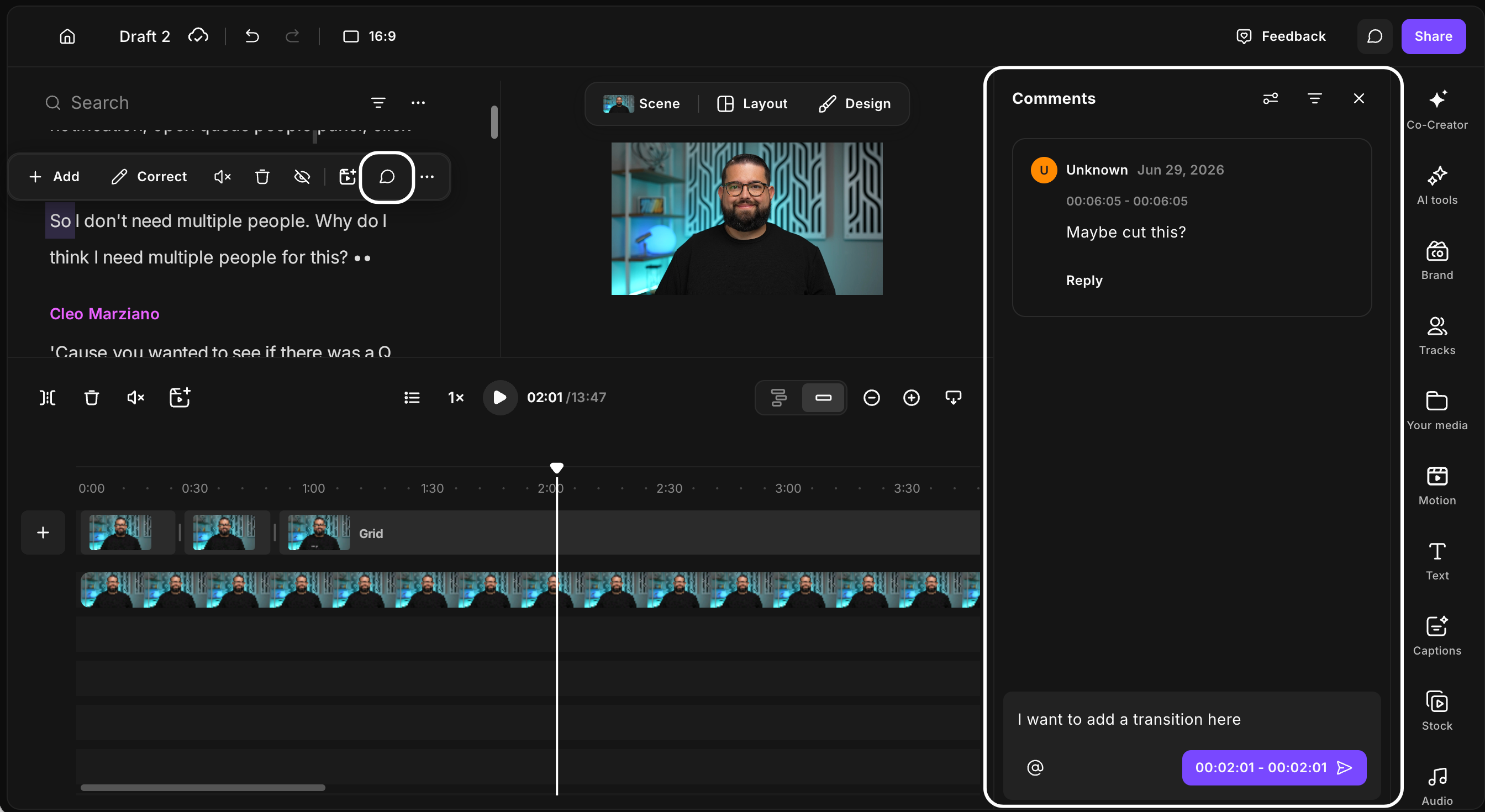Viewport: 1485px width, 812px height.
Task: Click Reply on the Unknown comment
Action: pos(1084,280)
